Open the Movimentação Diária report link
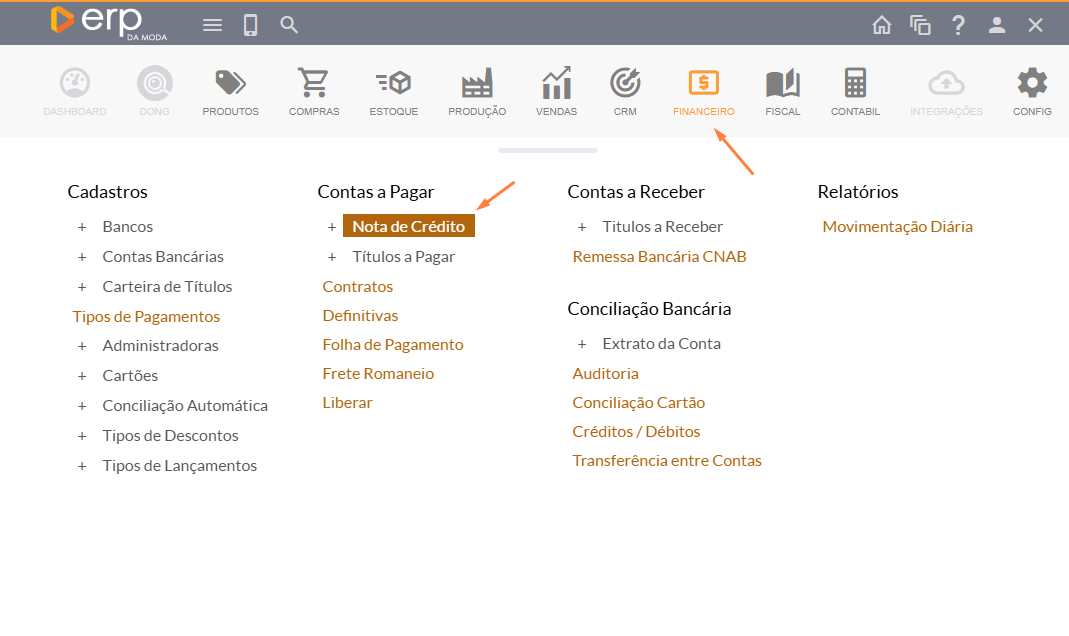 (897, 227)
